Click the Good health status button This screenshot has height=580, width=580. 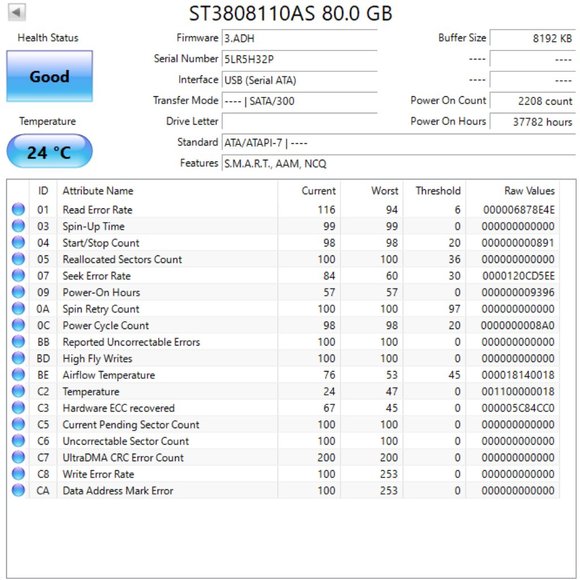coord(50,76)
